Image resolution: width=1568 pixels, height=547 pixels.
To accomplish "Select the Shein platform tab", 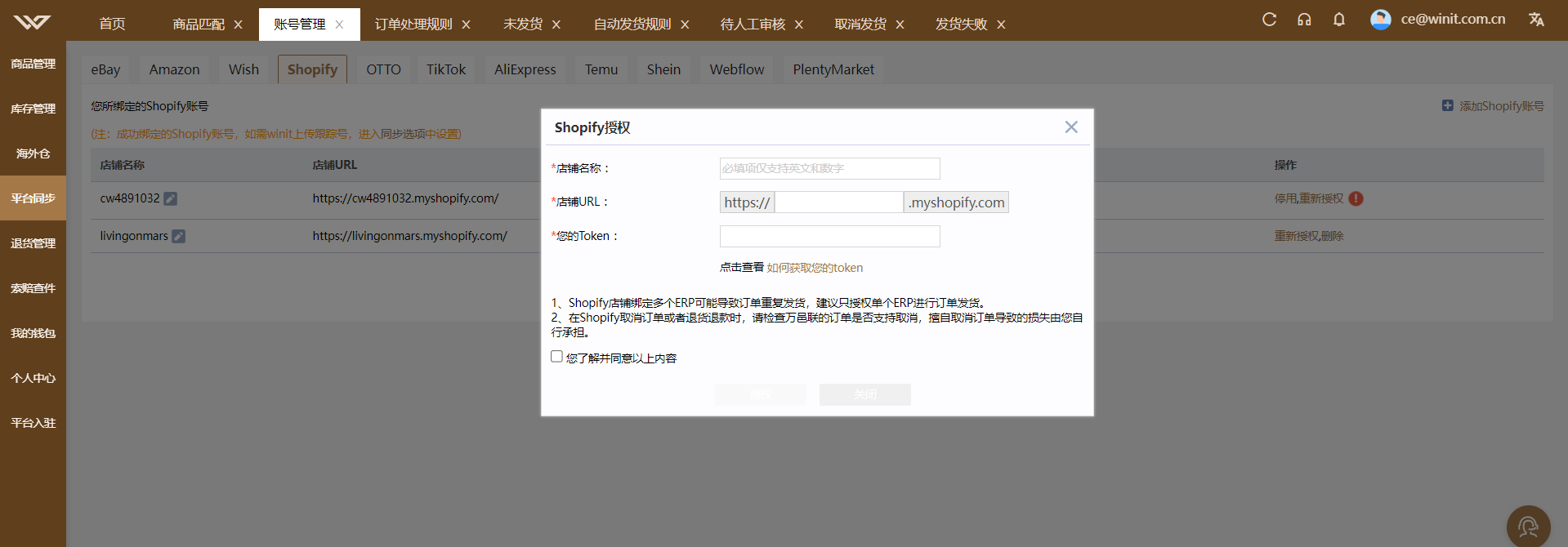I will pos(663,69).
